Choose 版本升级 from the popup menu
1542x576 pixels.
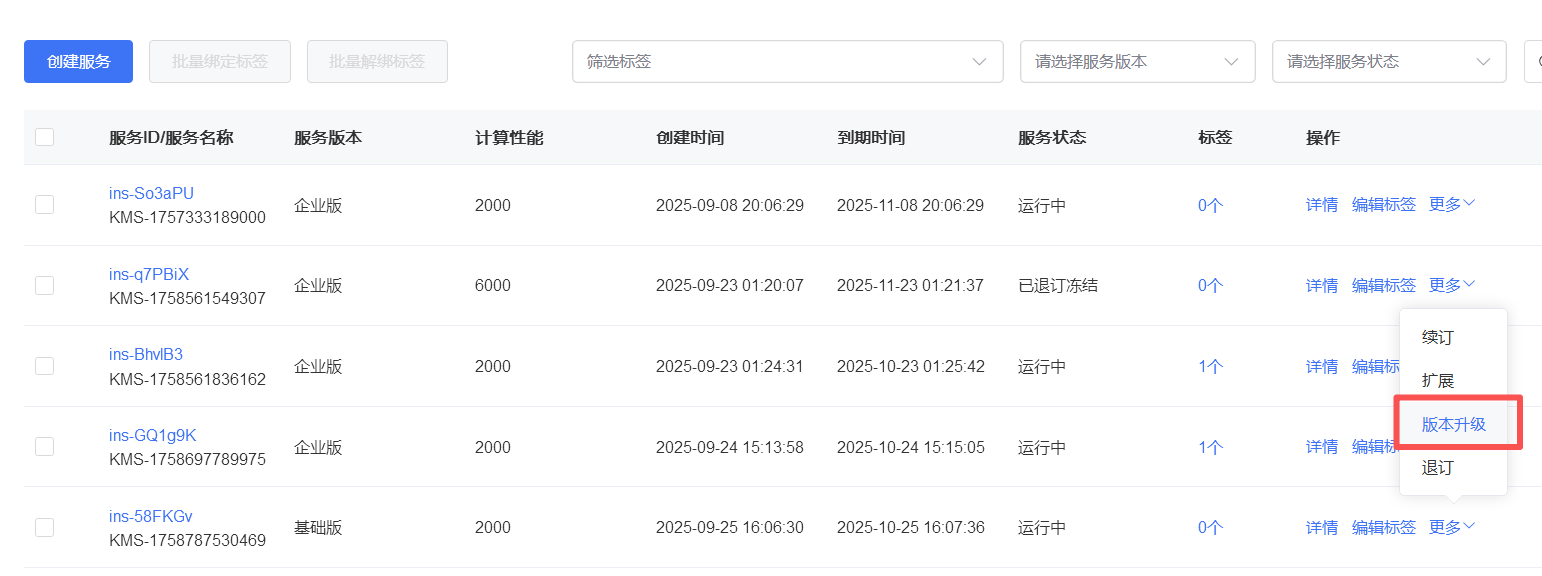click(x=1454, y=424)
